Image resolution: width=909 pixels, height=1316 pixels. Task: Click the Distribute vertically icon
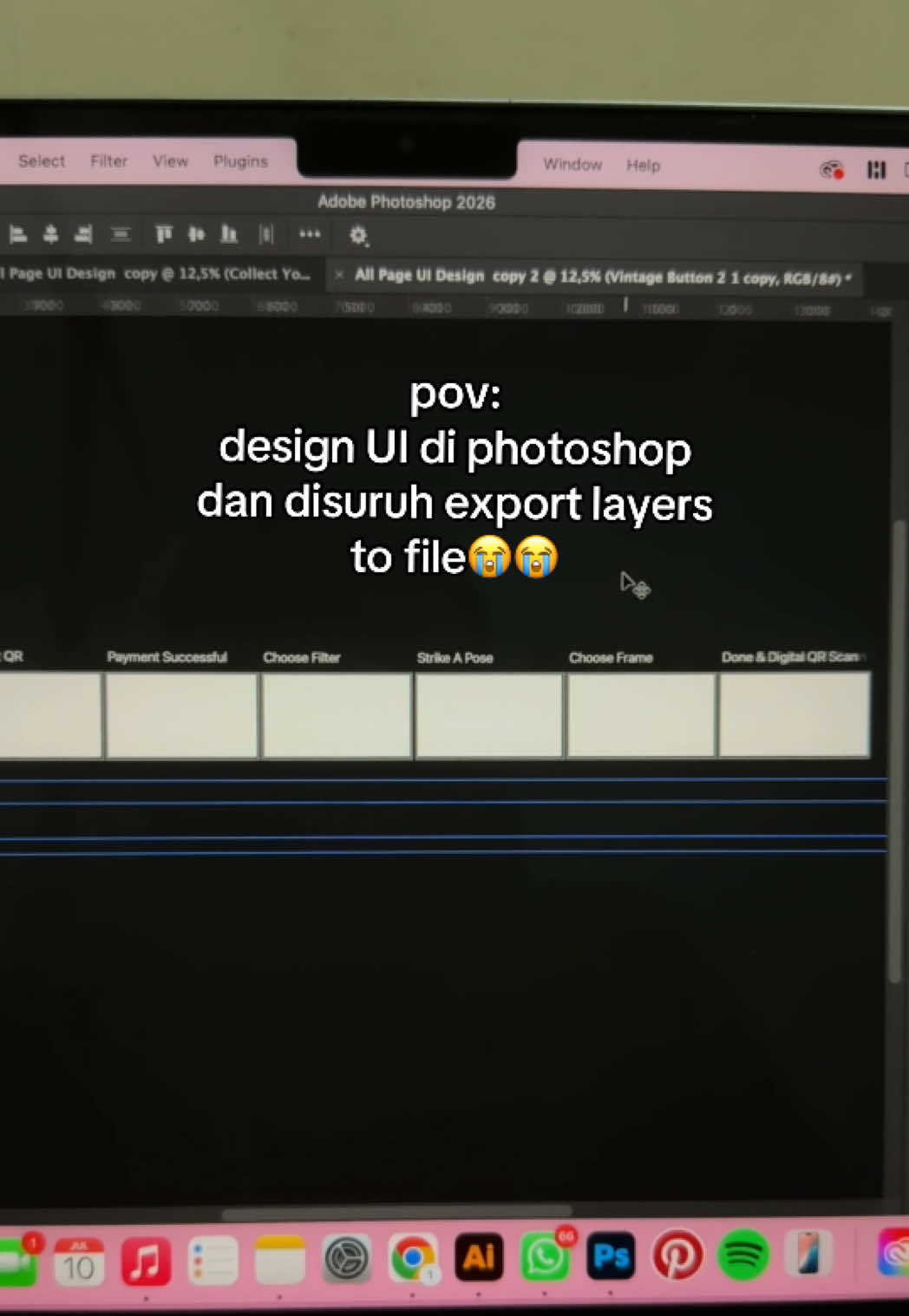coord(121,234)
